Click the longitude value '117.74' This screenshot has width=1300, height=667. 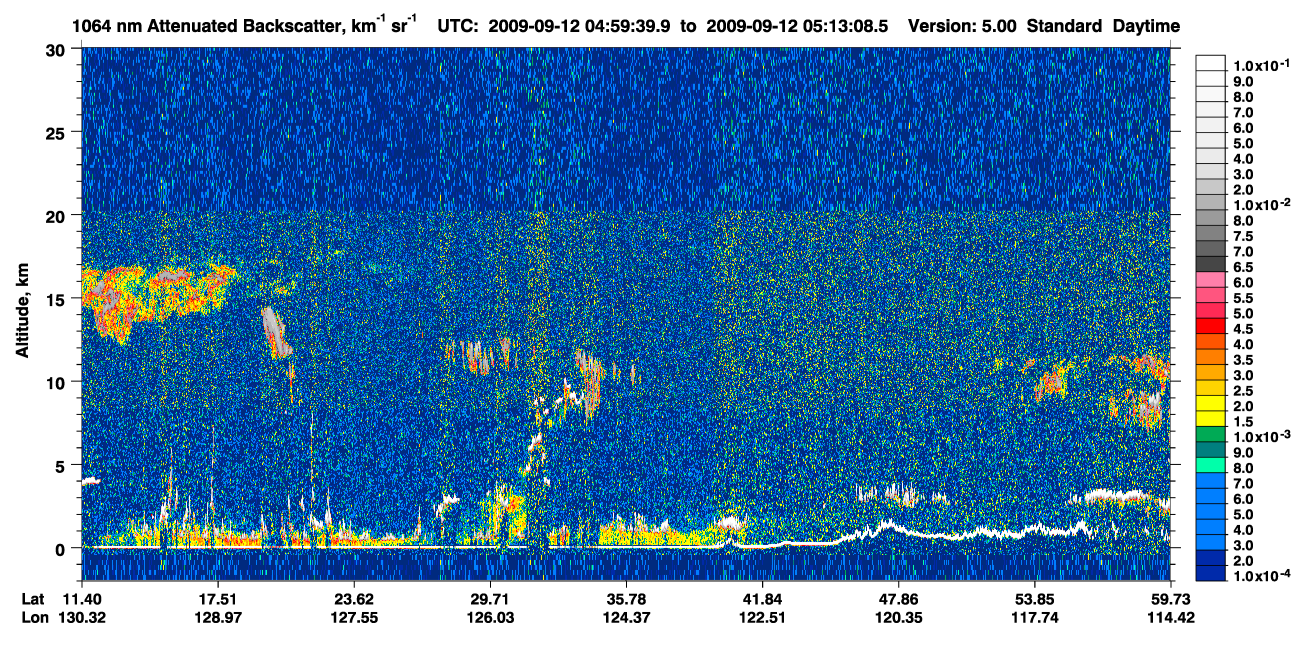1034,617
